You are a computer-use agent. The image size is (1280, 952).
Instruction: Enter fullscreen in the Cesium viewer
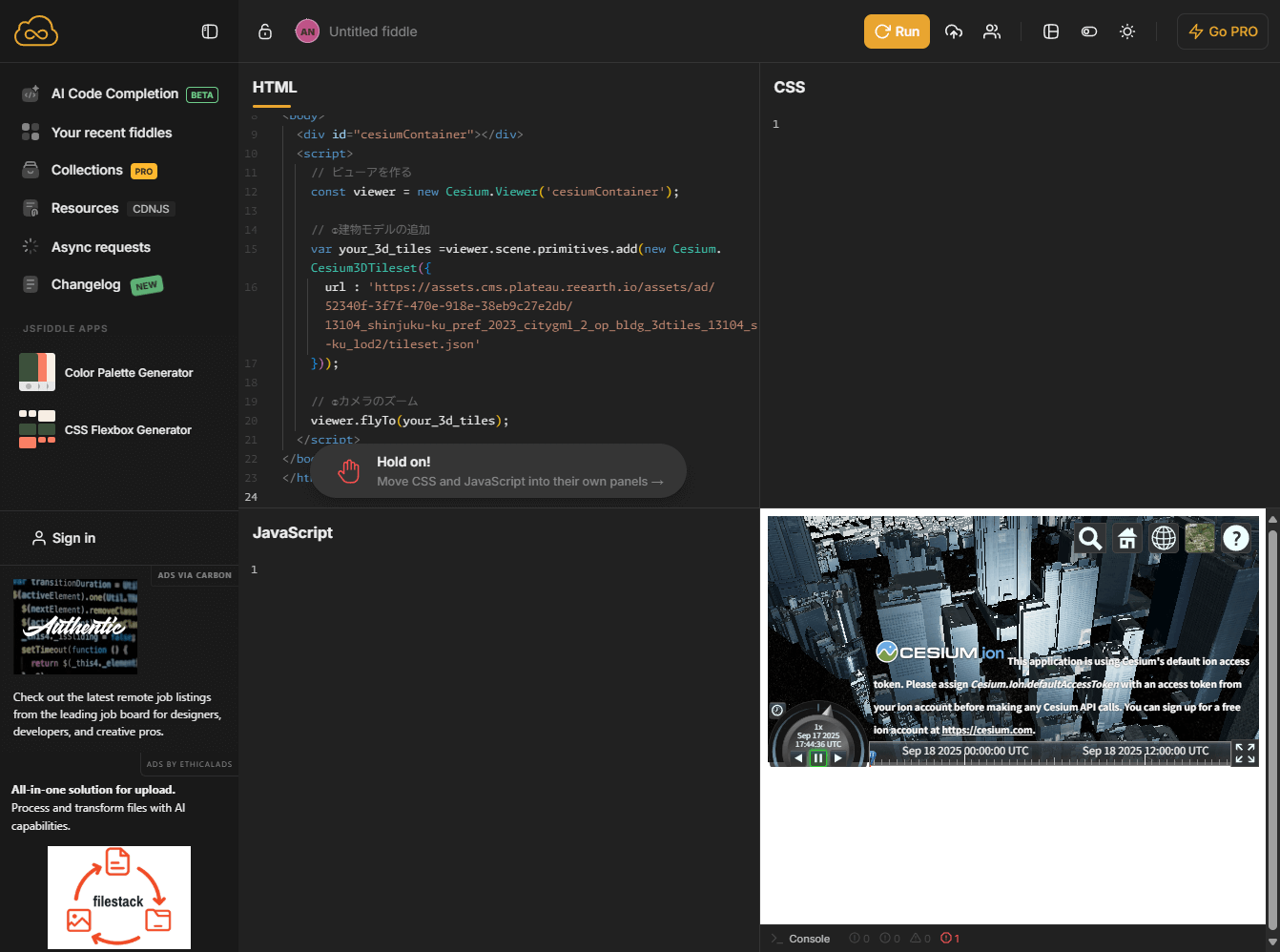click(1245, 754)
